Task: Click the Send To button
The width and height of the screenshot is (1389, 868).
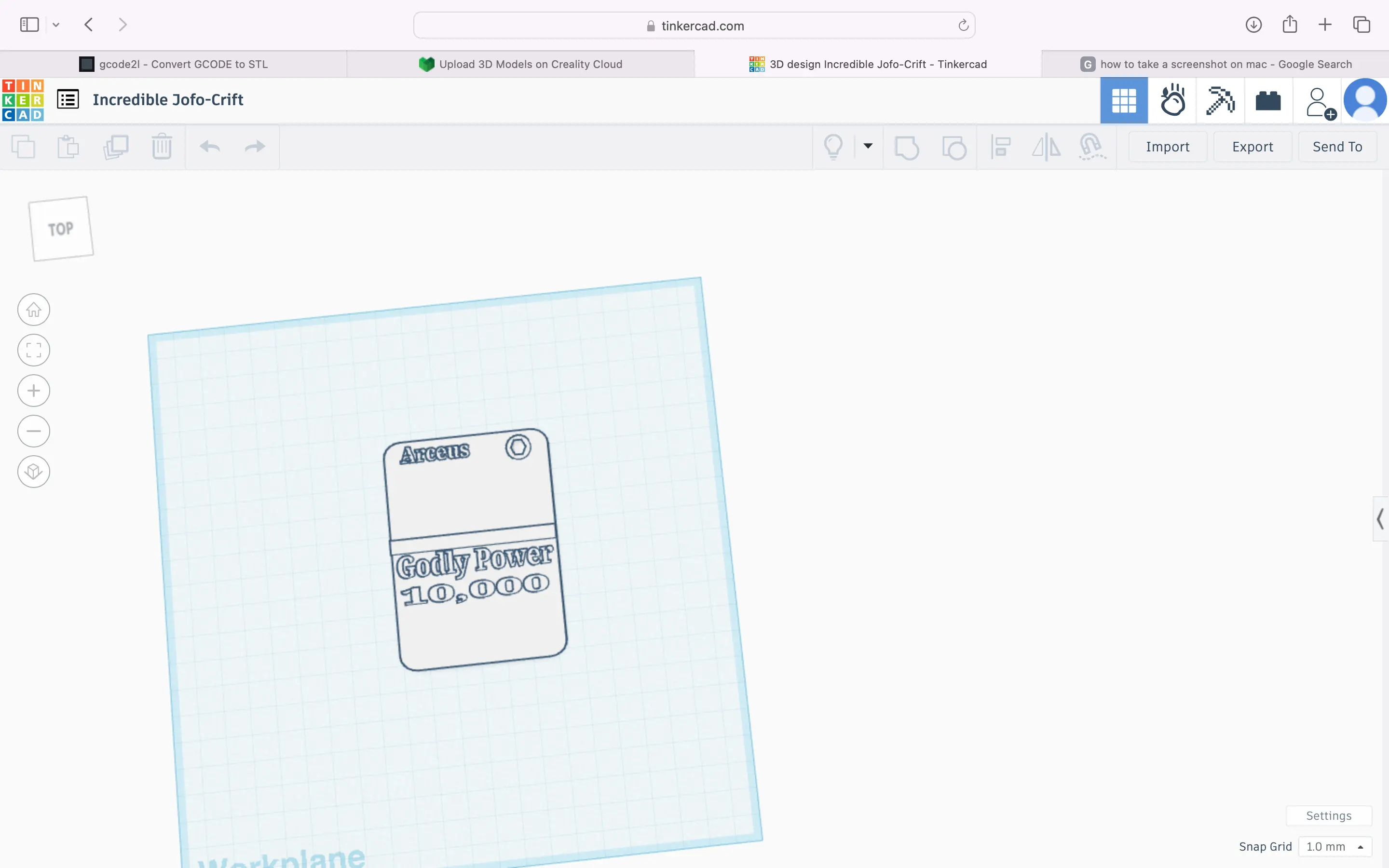Action: coord(1337,147)
